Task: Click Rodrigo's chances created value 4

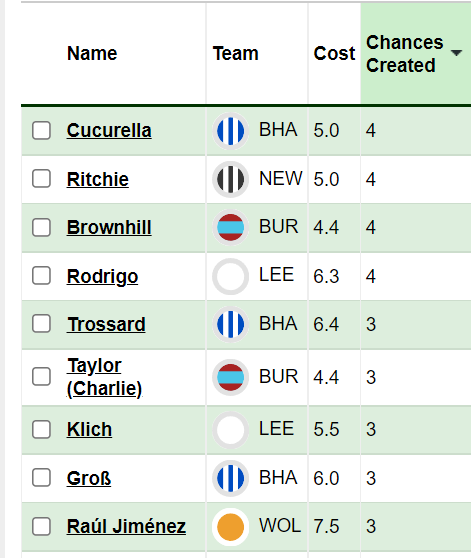Action: [x=371, y=276]
